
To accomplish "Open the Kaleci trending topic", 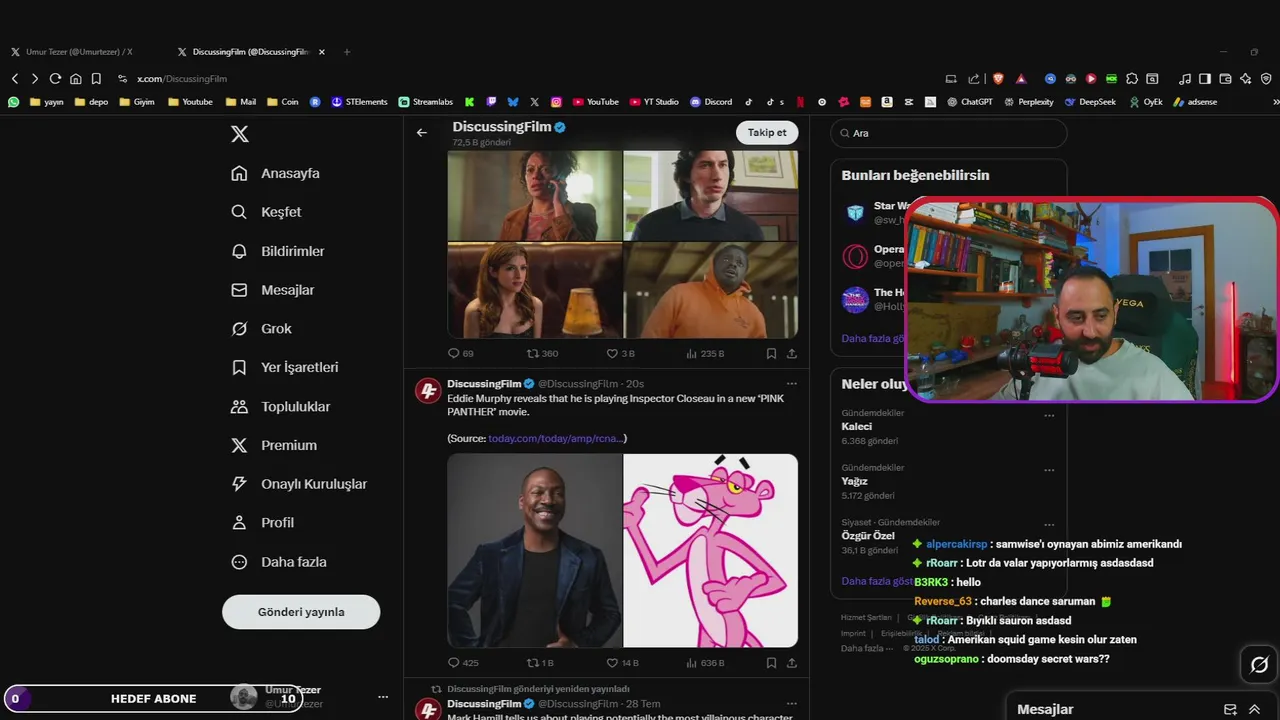I will [857, 427].
